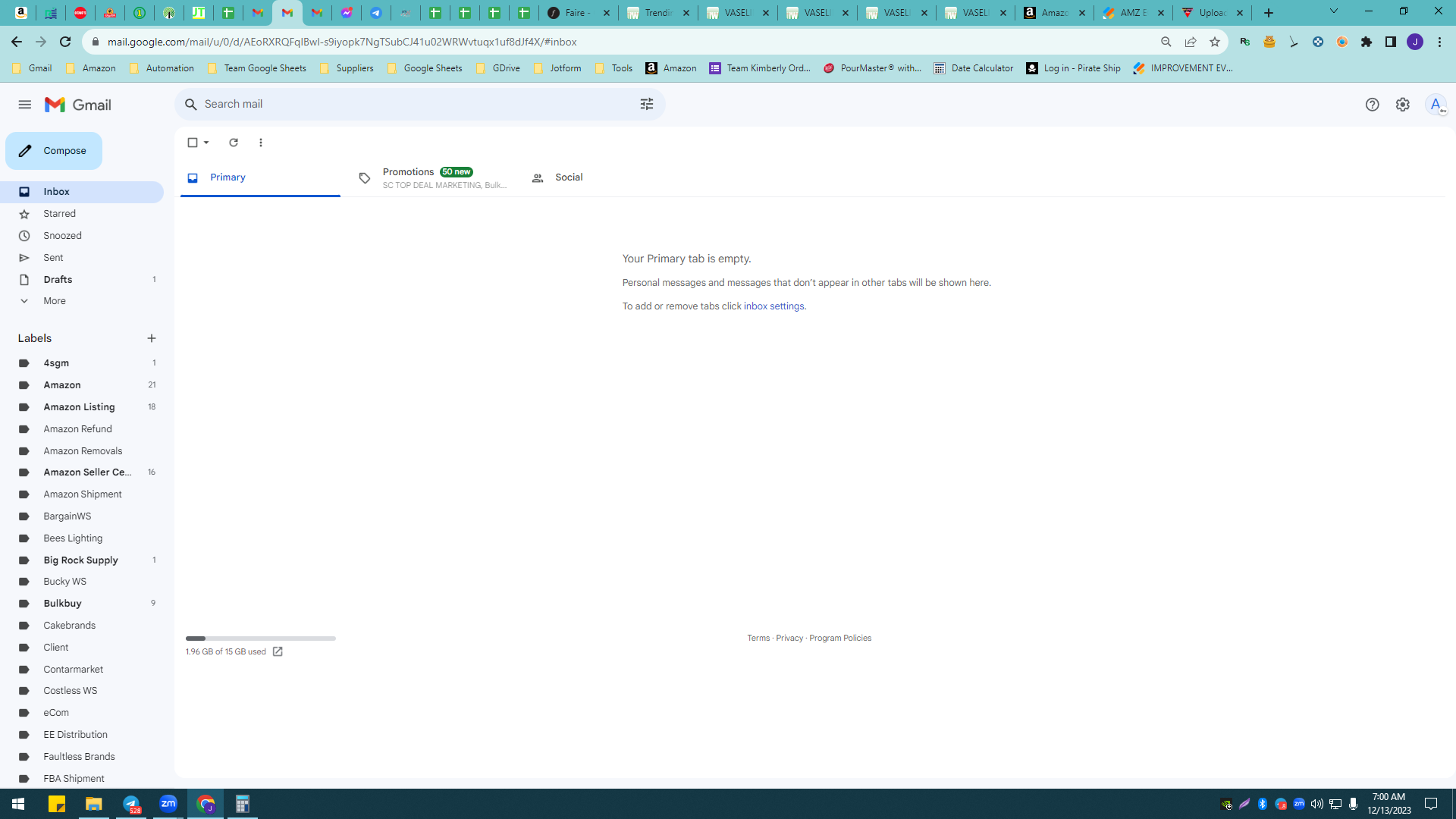Open the Gmail main menu hamburger icon
The width and height of the screenshot is (1456, 819).
(x=25, y=105)
